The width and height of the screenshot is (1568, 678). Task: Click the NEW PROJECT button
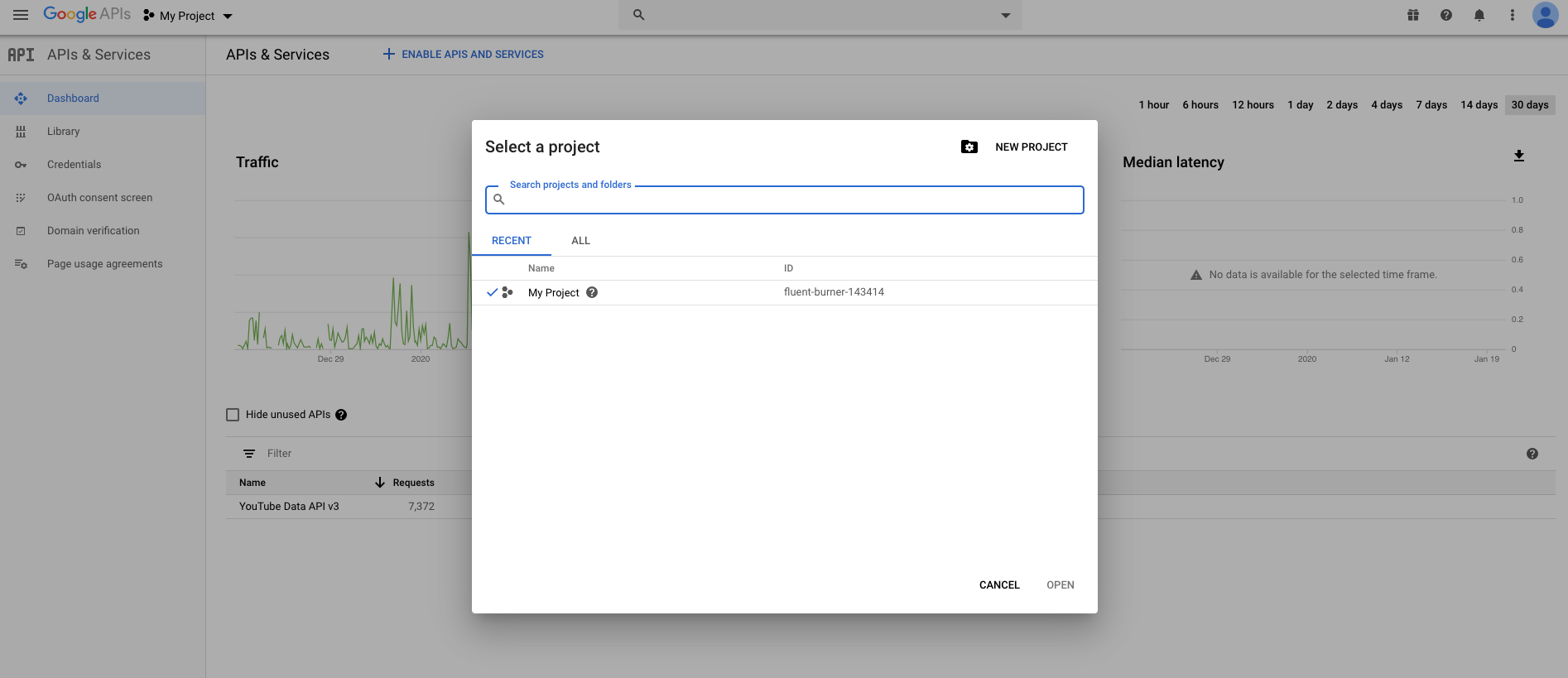point(1031,147)
